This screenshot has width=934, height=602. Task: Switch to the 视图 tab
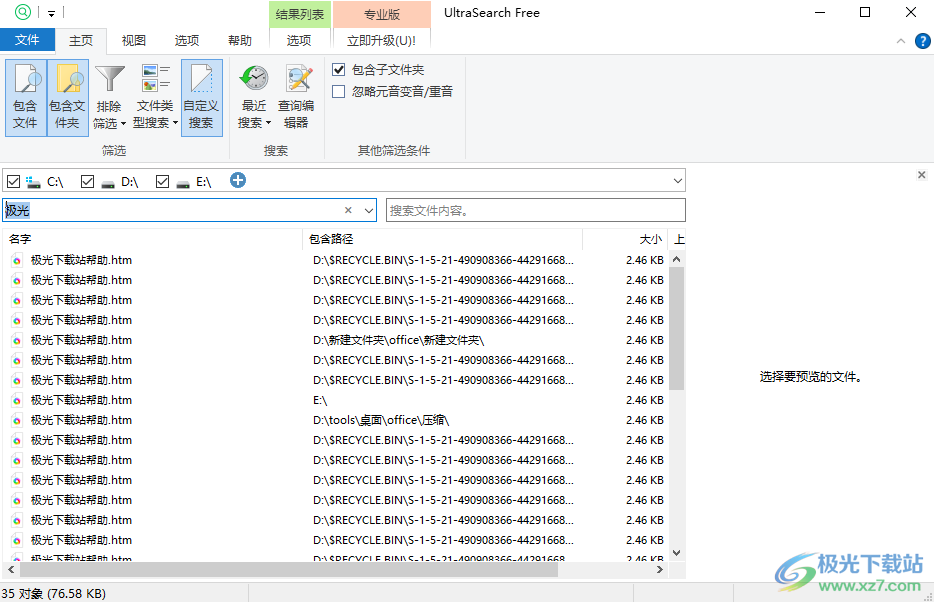point(133,41)
